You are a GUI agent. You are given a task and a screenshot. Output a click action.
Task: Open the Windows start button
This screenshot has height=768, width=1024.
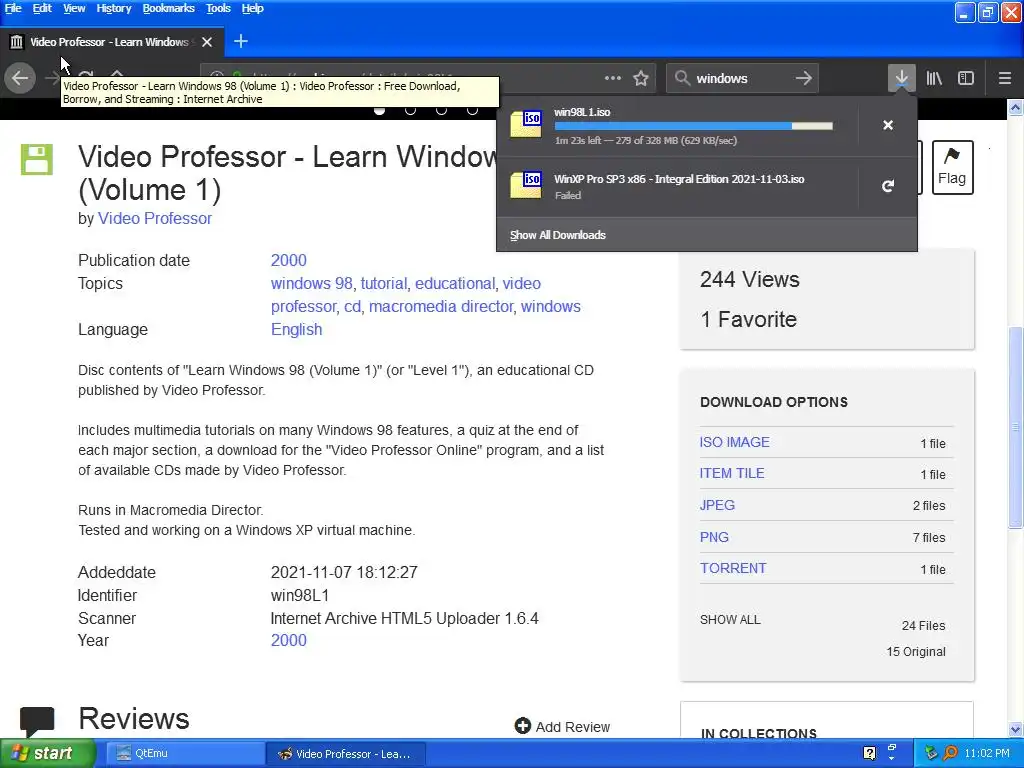[48, 753]
